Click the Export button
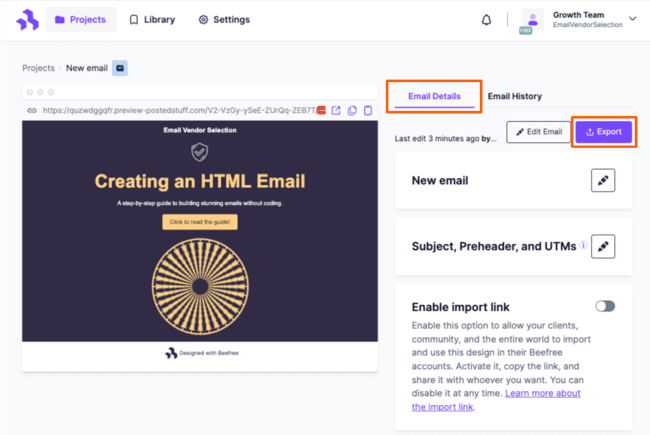 click(x=604, y=132)
